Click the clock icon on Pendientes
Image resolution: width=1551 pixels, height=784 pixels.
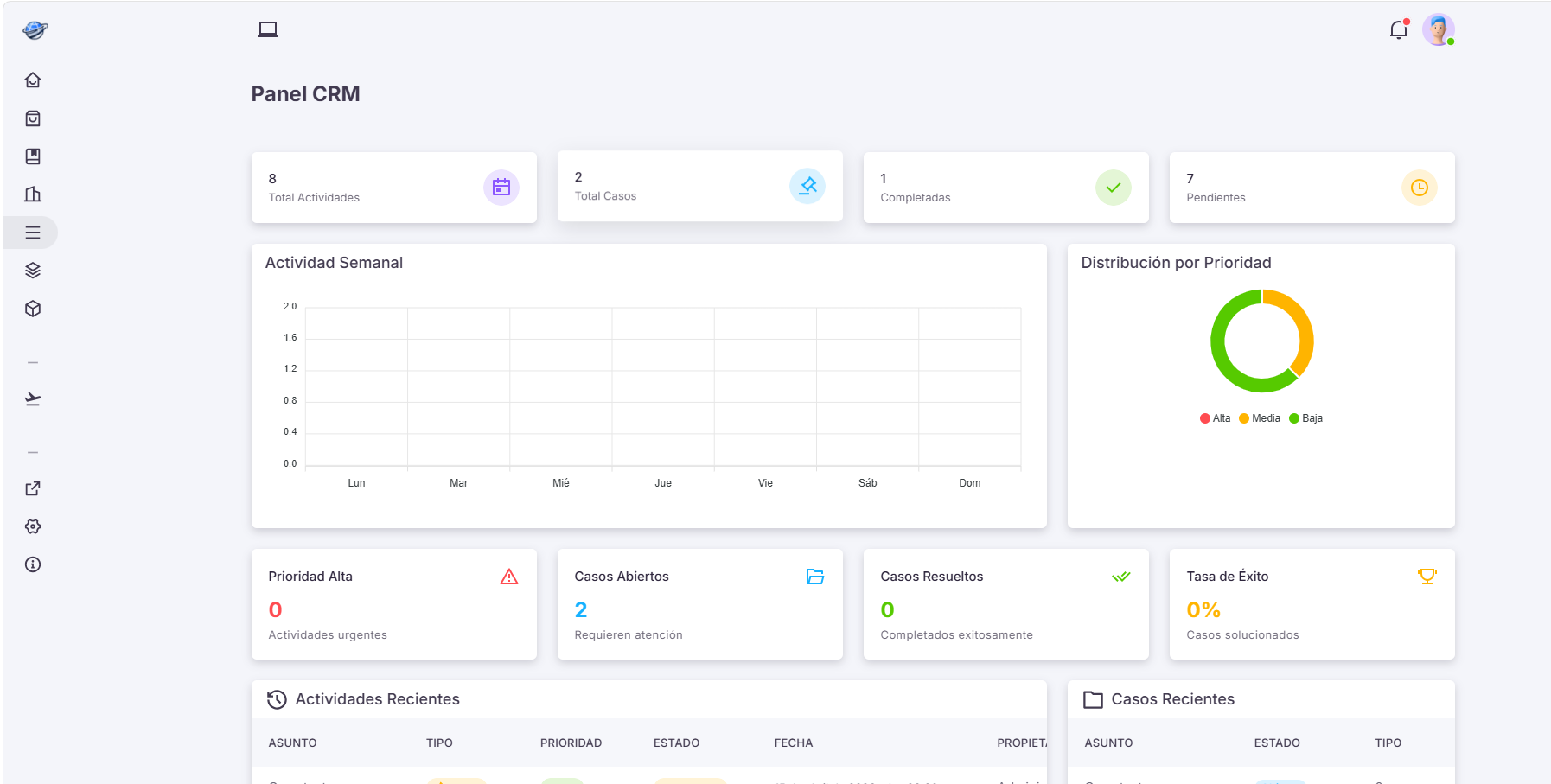tap(1420, 188)
